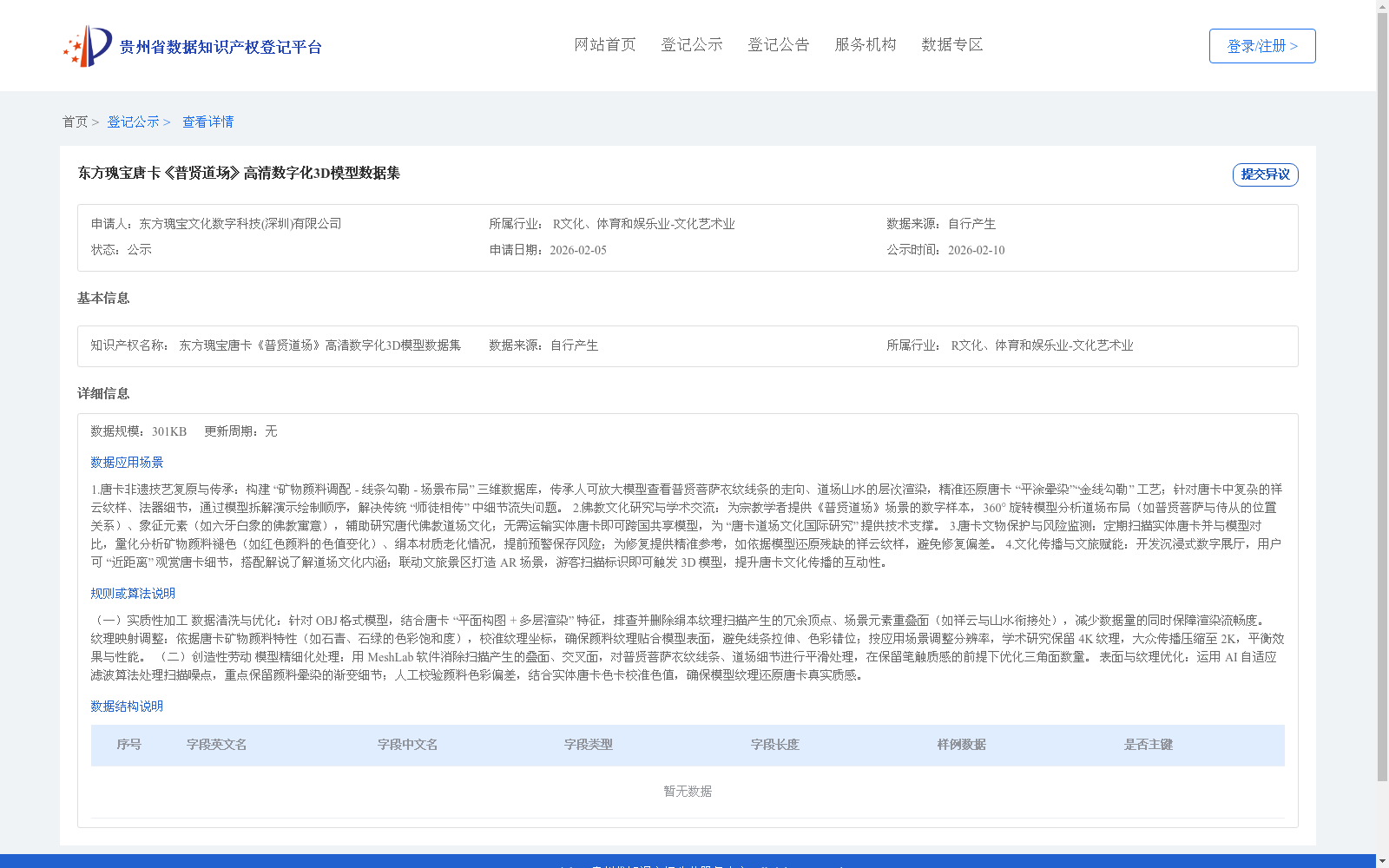Click the 申请日期 2026-02-05 value

[578, 250]
